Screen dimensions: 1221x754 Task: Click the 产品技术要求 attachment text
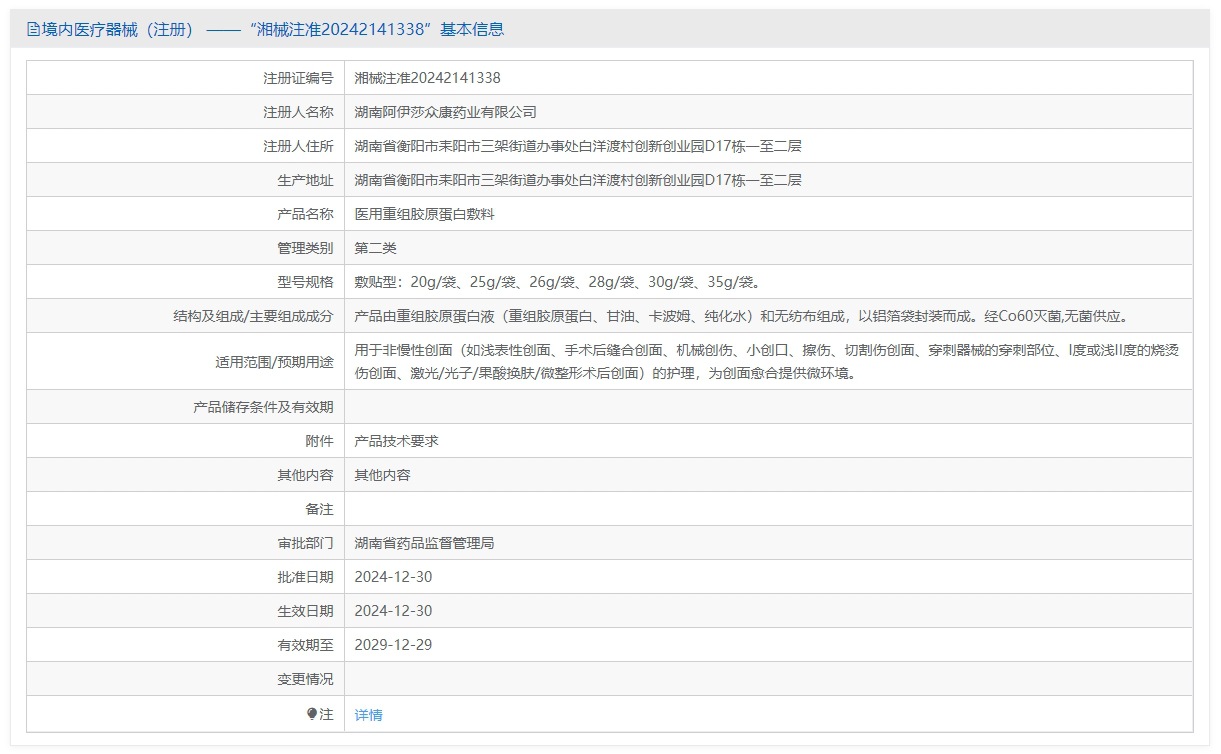pos(396,441)
